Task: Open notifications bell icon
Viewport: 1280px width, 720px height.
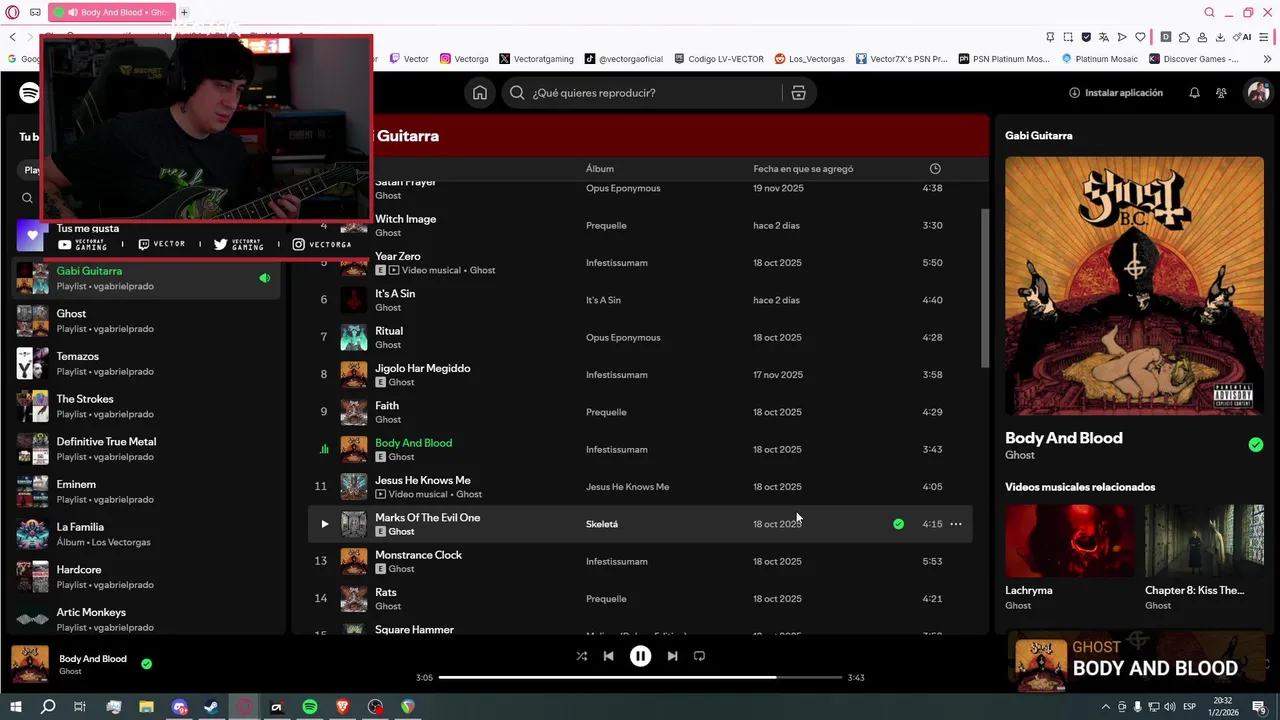Action: coord(1194,93)
